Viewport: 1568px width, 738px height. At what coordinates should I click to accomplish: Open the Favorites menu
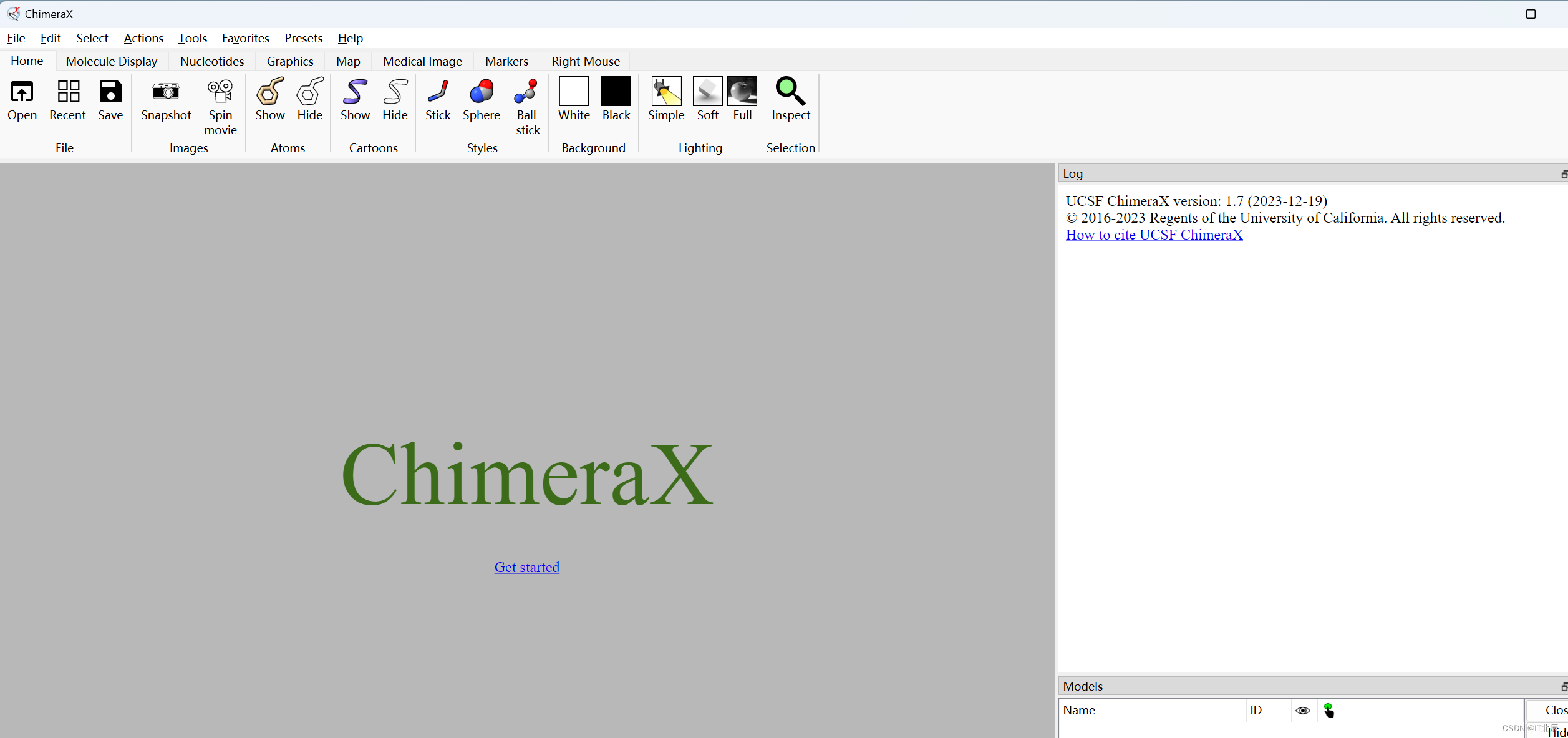(245, 38)
